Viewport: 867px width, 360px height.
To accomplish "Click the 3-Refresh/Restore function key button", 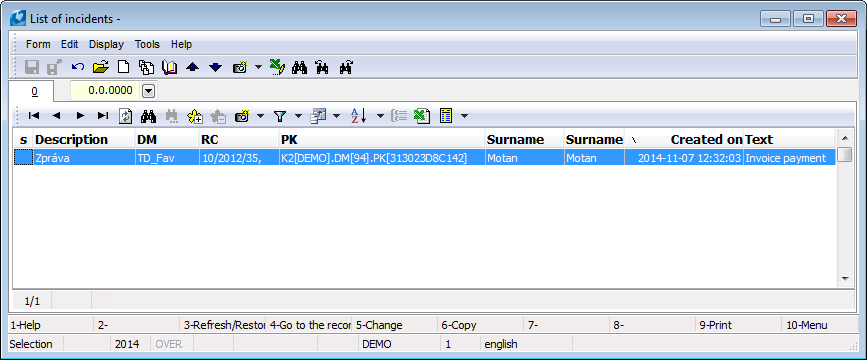I will coord(224,325).
